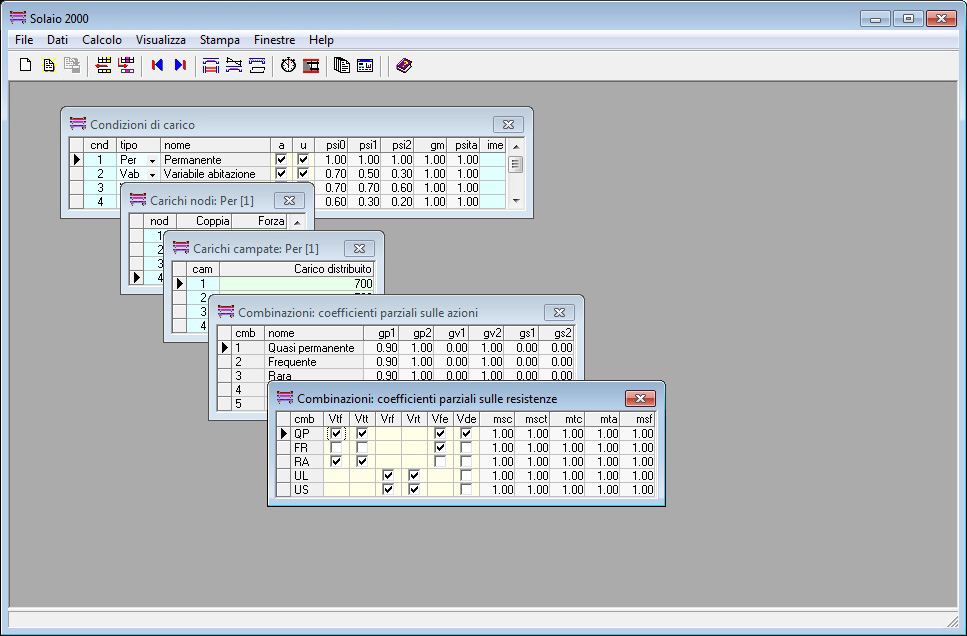Select the UL row label in resistenze table
This screenshot has height=636, width=967.
307,476
